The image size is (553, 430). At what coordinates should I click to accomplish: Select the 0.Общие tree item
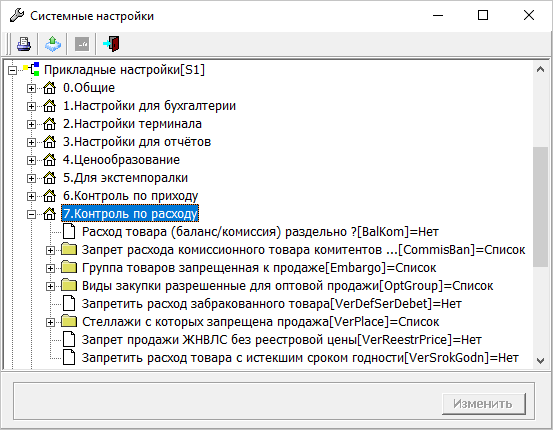(x=89, y=87)
